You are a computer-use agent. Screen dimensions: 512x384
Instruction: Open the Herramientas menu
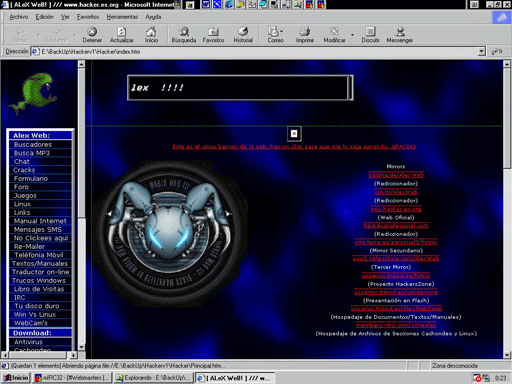pos(122,17)
